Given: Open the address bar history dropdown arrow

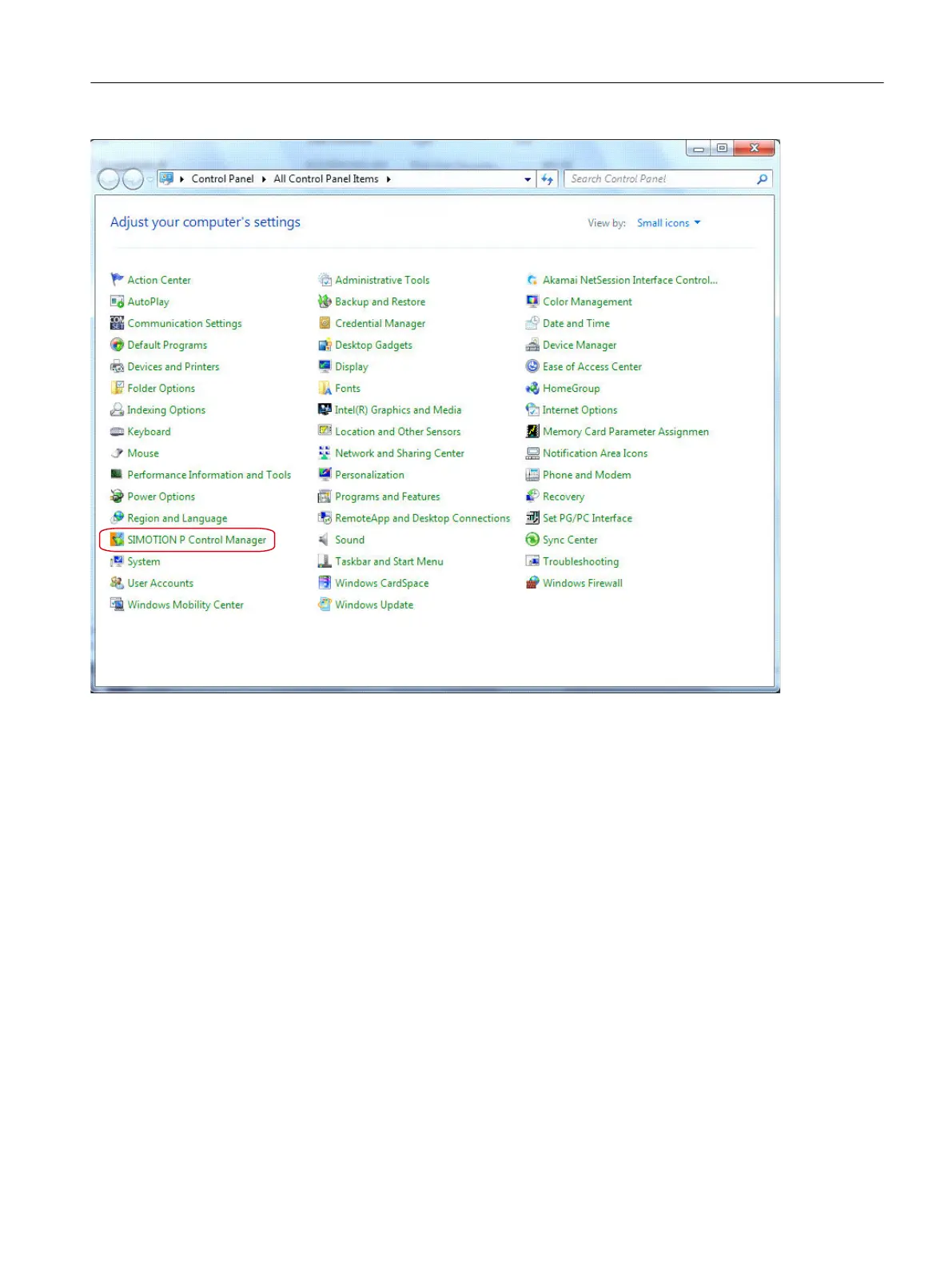Looking at the screenshot, I should (x=528, y=179).
